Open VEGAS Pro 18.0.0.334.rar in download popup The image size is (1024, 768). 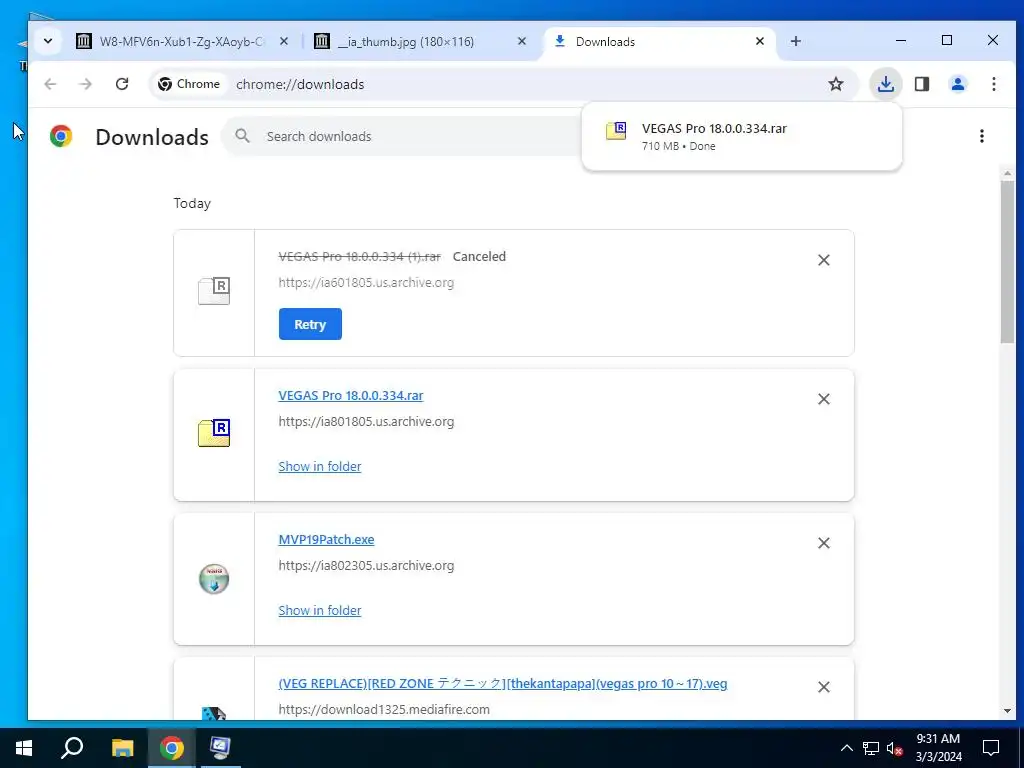741,136
